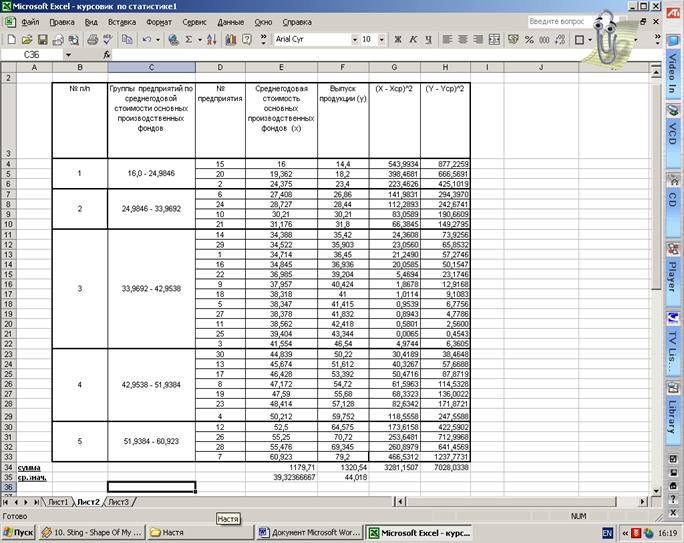This screenshot has width=684, height=543.
Task: Save the workbook using the floppy disk icon
Action: pos(38,39)
